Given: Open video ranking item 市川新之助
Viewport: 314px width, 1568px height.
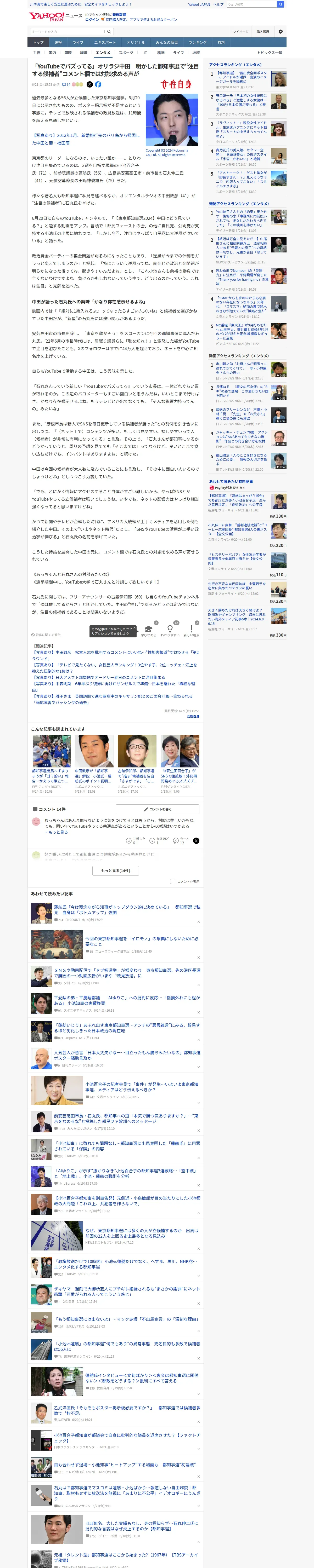Looking at the screenshot, I should coord(242,368).
